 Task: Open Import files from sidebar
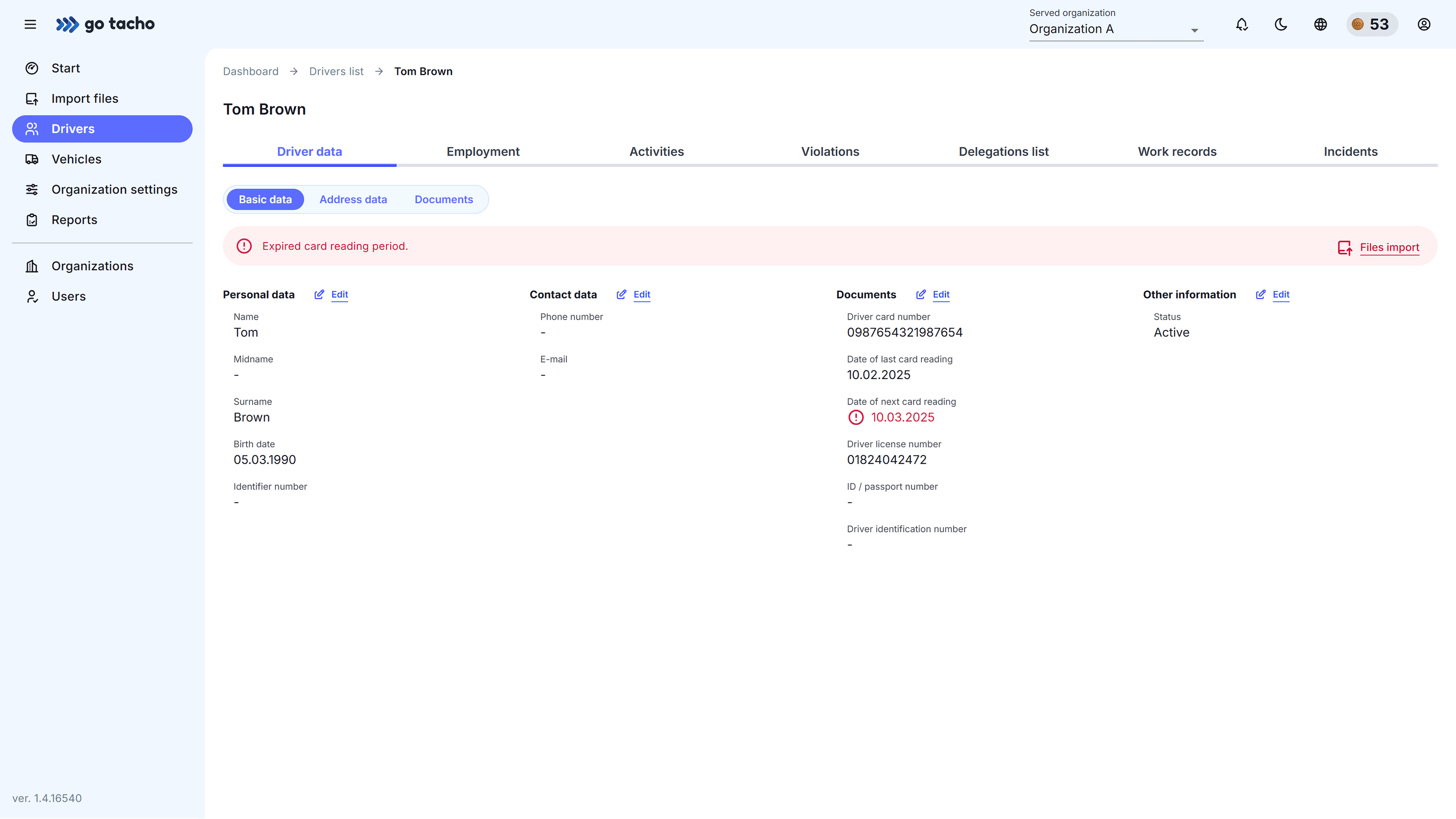click(x=85, y=98)
